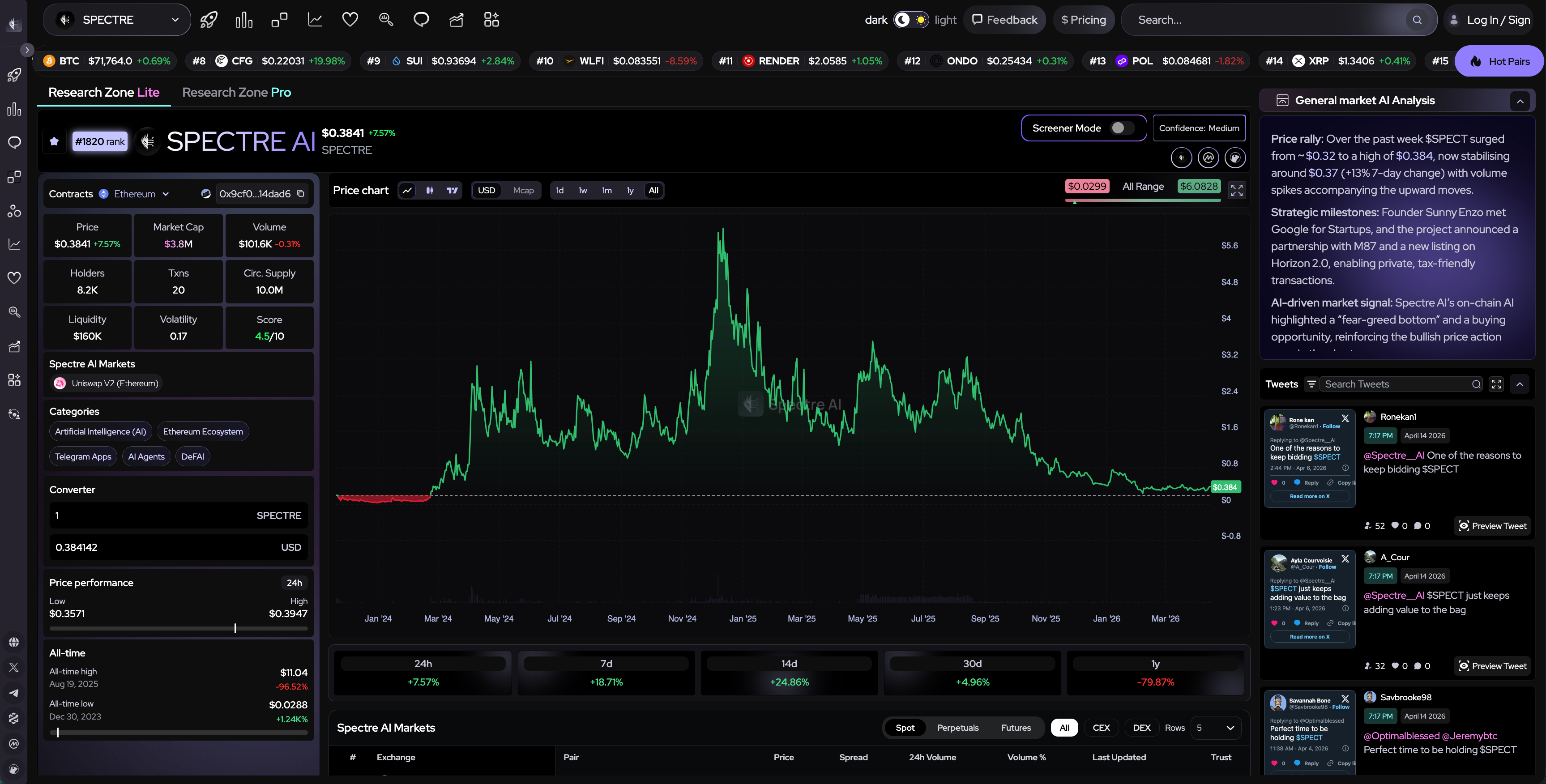Open the bar chart icon in the top navigation bar
The height and width of the screenshot is (784, 1546).
tap(243, 20)
